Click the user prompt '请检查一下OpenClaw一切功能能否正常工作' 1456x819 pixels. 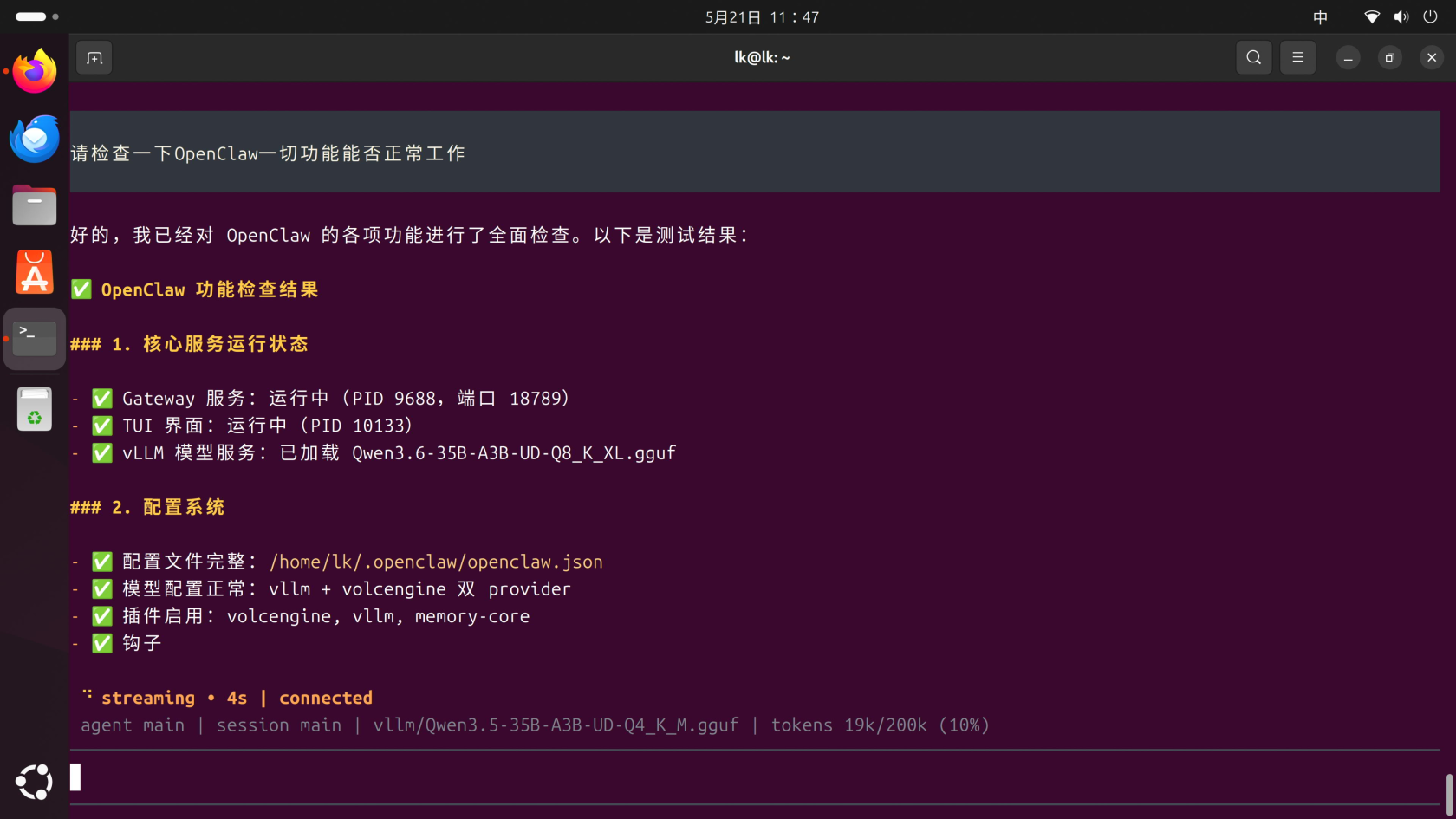click(x=268, y=153)
